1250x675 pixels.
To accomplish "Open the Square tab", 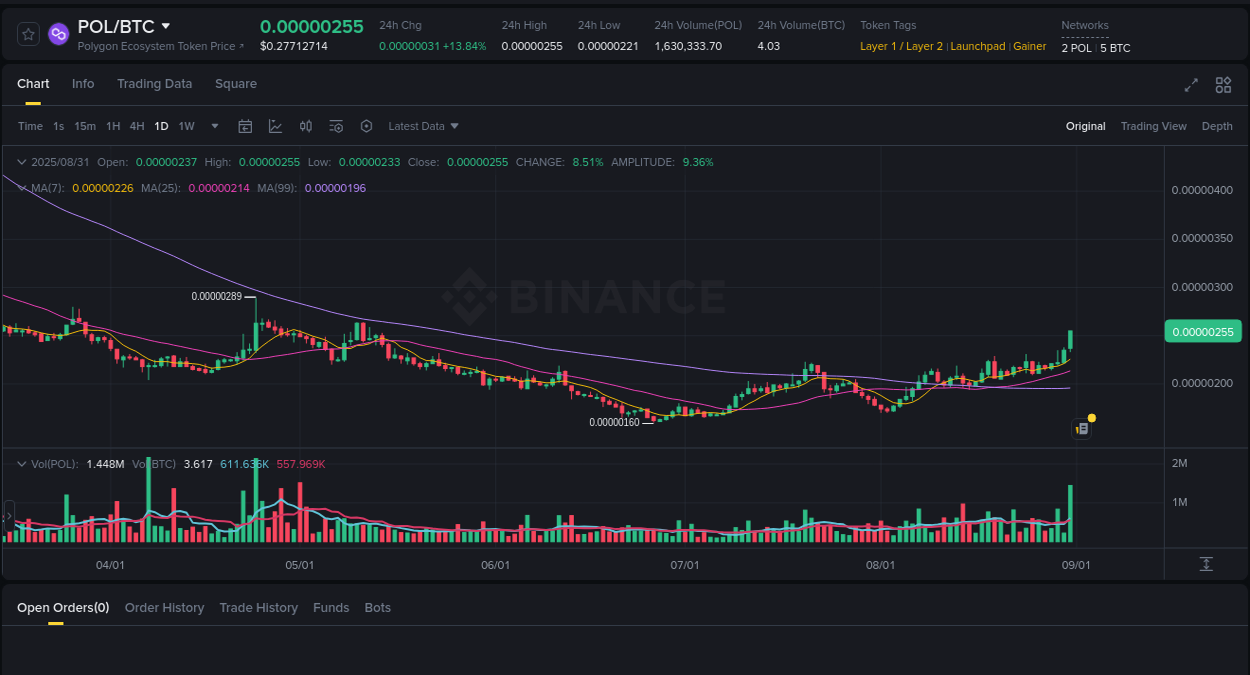I will click(236, 84).
